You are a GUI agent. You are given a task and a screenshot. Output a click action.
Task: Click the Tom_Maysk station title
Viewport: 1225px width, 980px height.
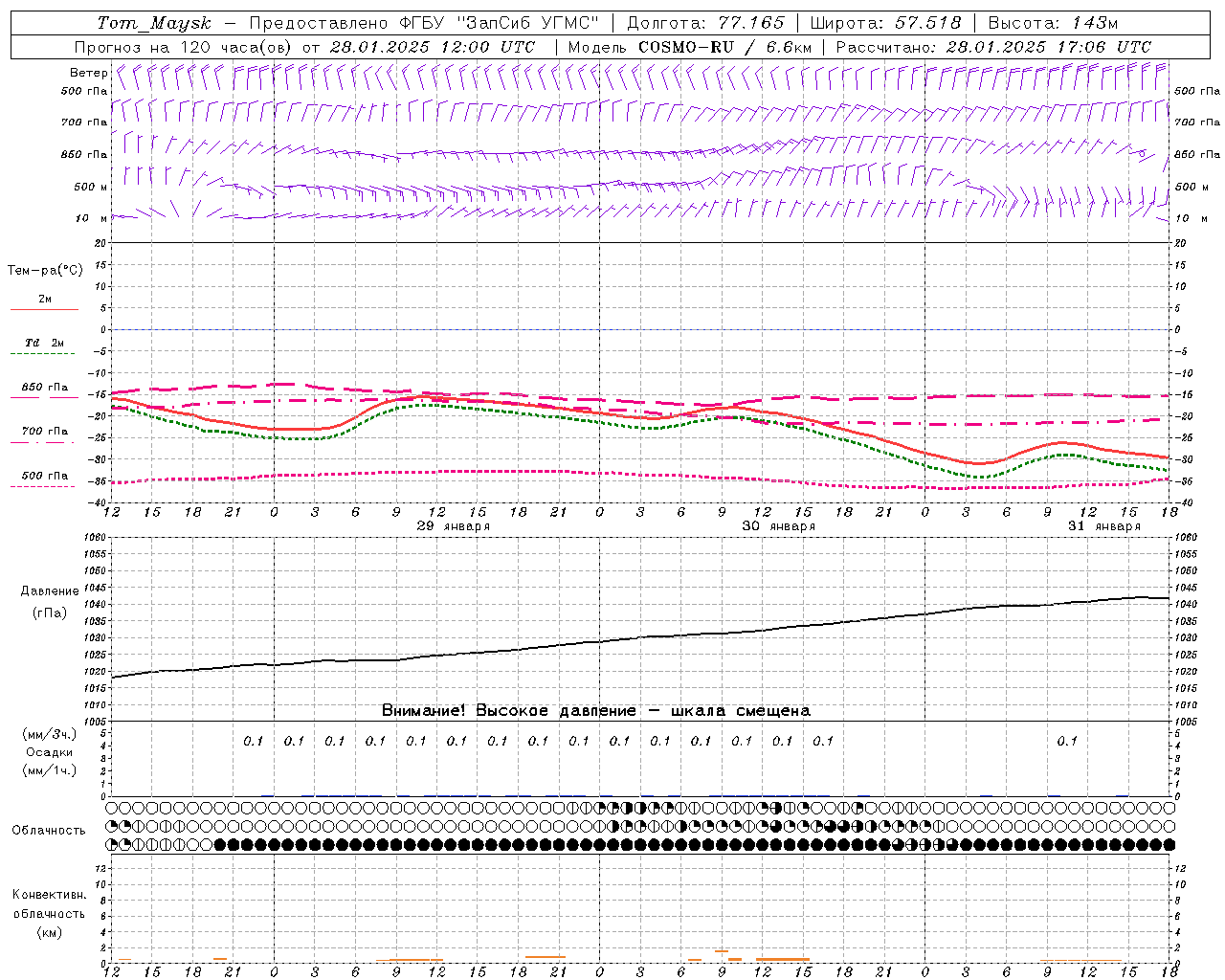154,23
